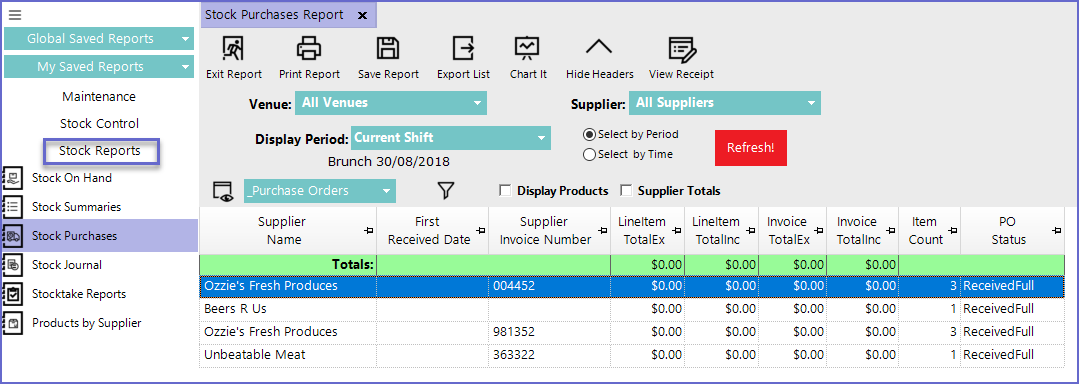Viewport: 1079px width, 384px height.
Task: Open the Stock Journal report item
Action: [67, 265]
